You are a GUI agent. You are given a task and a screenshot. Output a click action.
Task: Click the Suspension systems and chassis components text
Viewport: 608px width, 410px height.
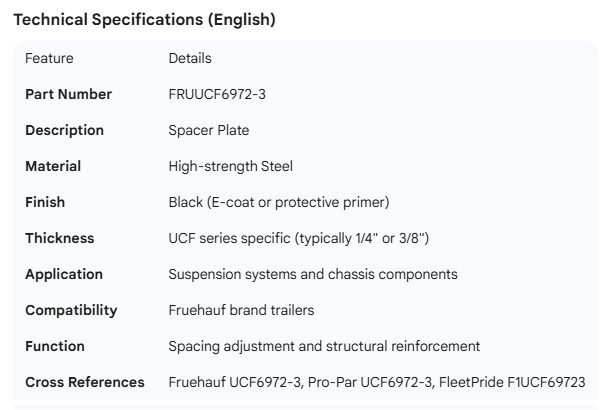coord(313,274)
